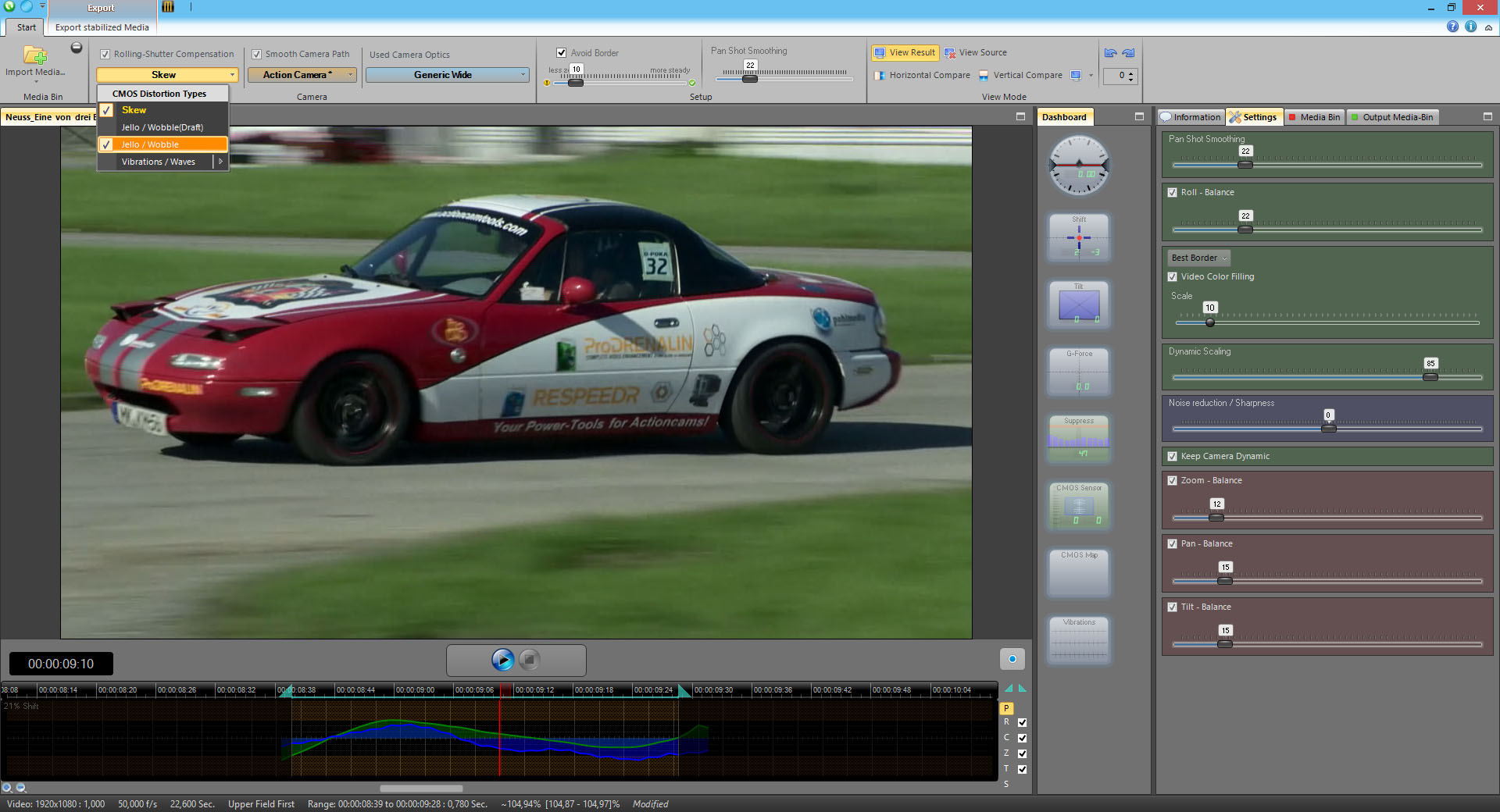Image resolution: width=1500 pixels, height=812 pixels.
Task: Click the film strip icon in title bar
Action: click(x=168, y=7)
